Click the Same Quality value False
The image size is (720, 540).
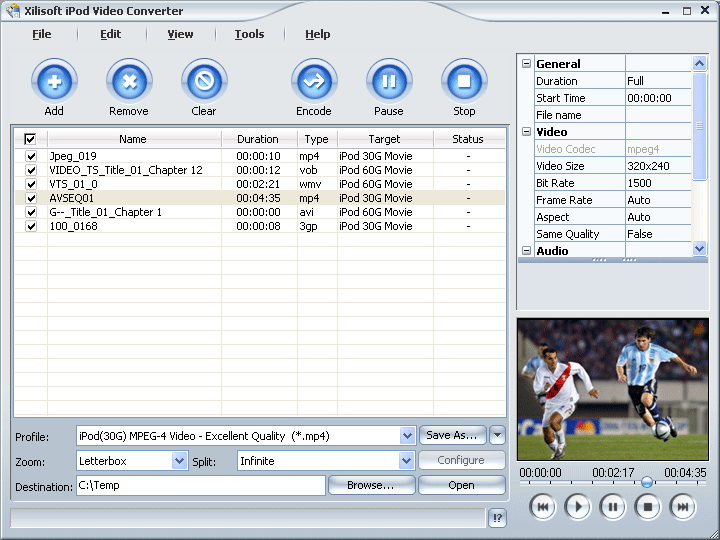pos(658,234)
